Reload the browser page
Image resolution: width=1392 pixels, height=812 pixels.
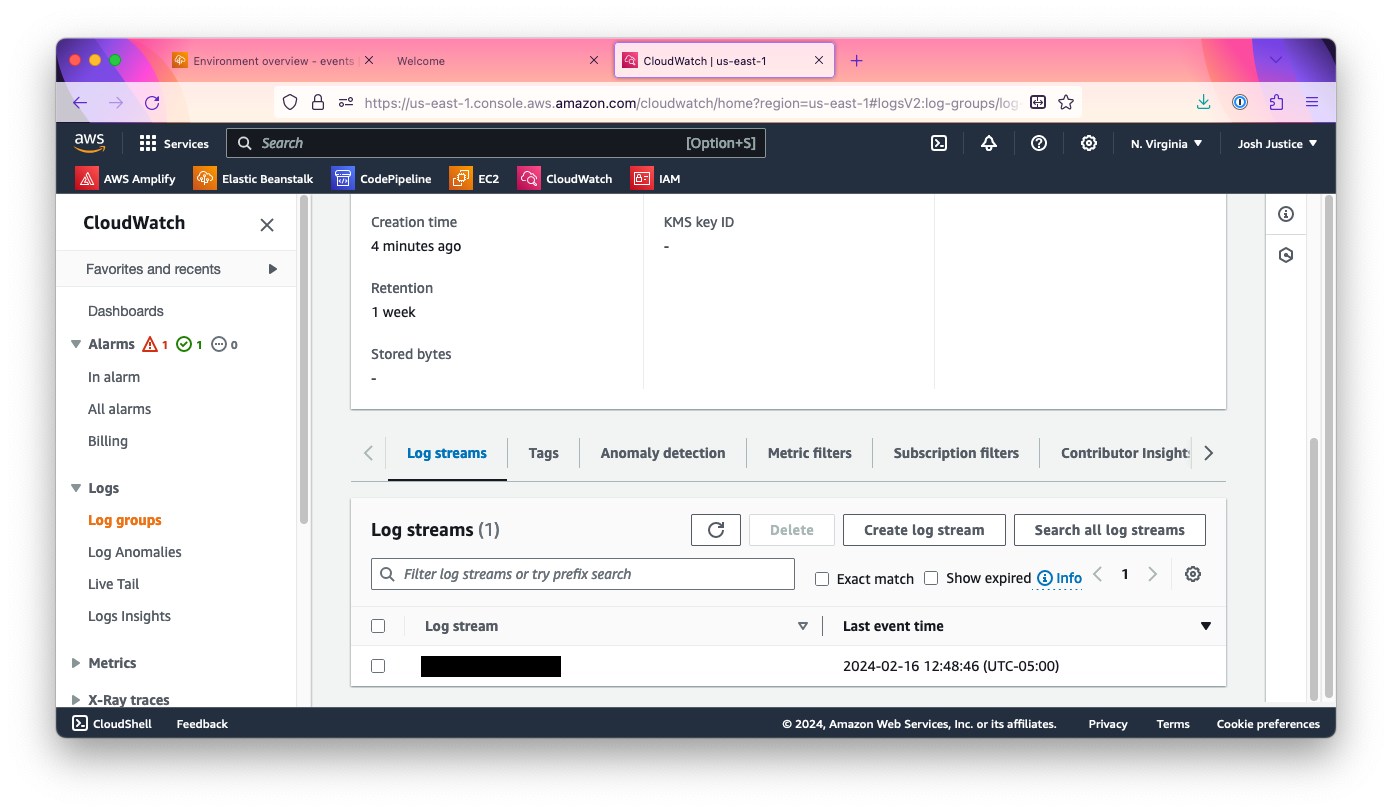click(152, 102)
